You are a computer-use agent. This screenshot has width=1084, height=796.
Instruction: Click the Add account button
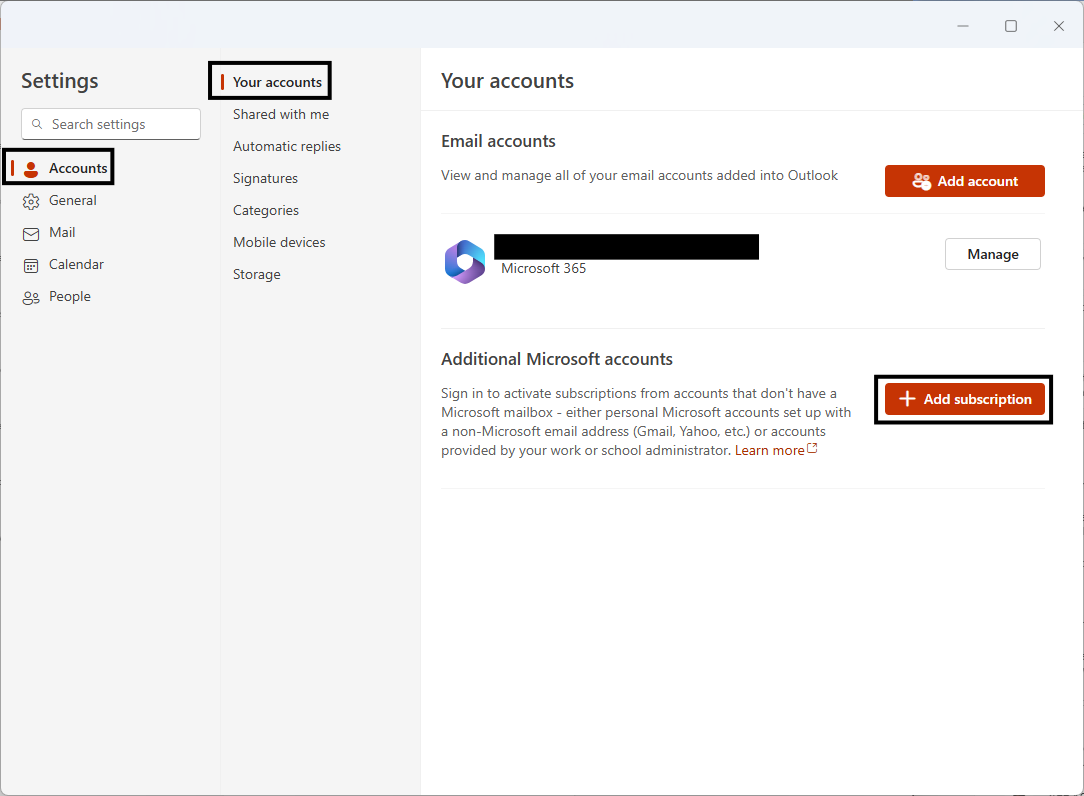964,181
